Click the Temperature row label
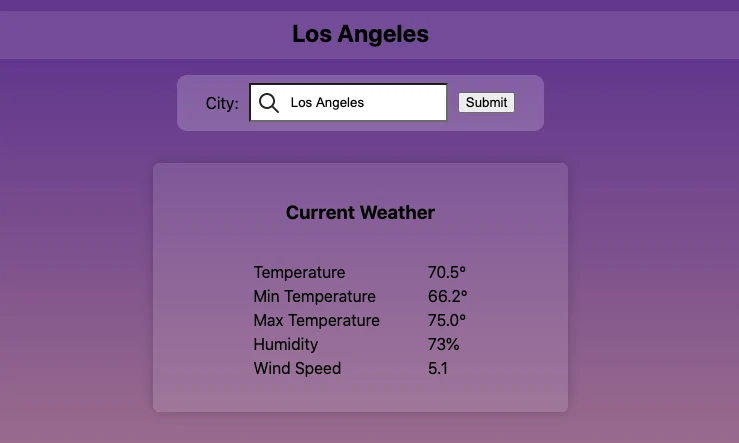 (299, 272)
